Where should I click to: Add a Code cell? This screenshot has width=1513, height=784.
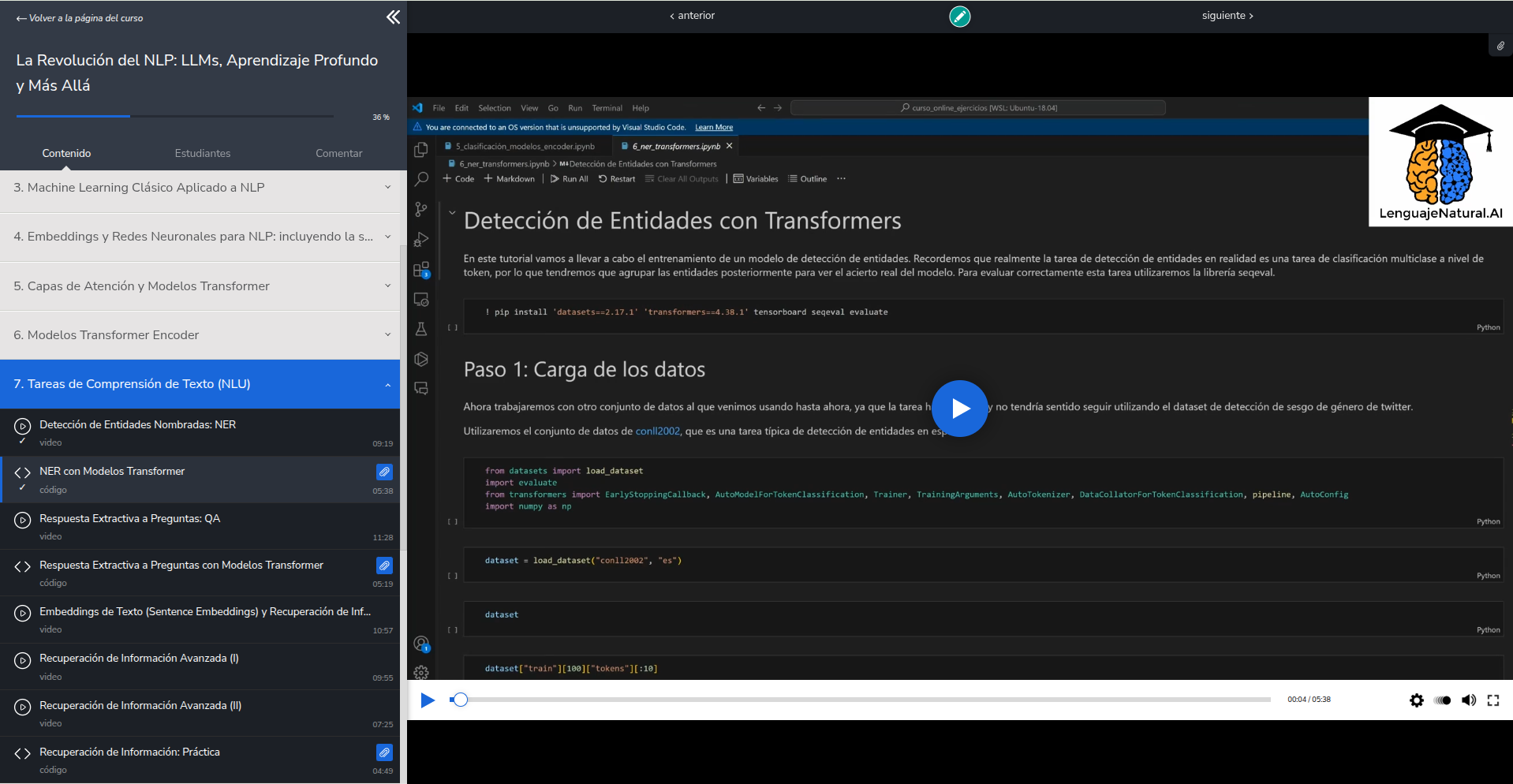pyautogui.click(x=458, y=179)
